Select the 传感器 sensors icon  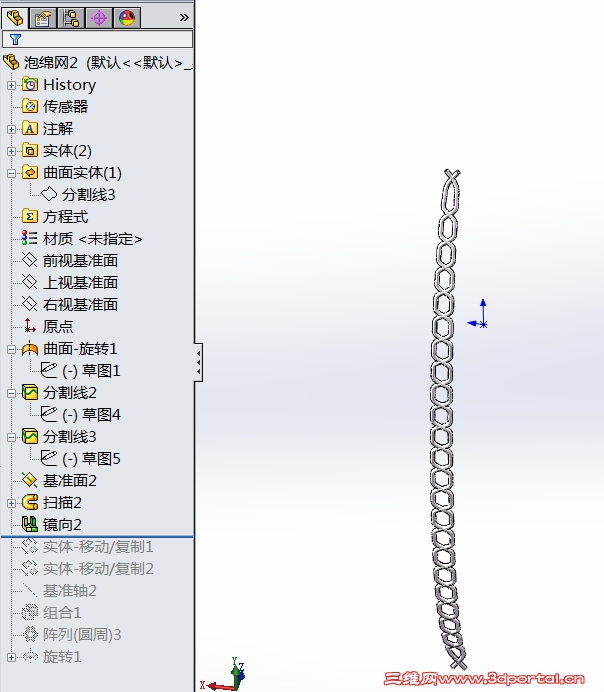pyautogui.click(x=30, y=106)
